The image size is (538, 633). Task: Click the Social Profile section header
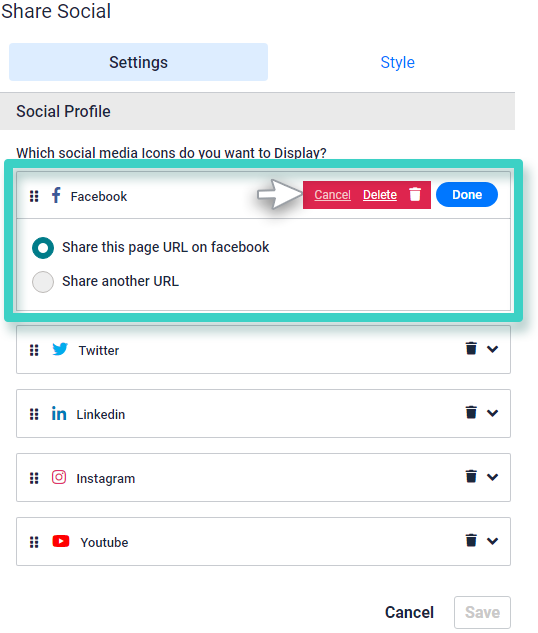257,111
